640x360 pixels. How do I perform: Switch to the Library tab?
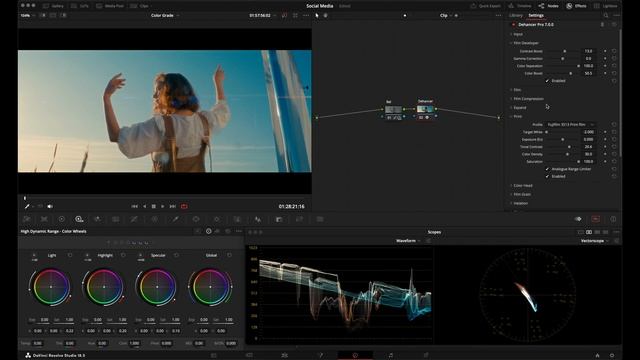pyautogui.click(x=516, y=16)
